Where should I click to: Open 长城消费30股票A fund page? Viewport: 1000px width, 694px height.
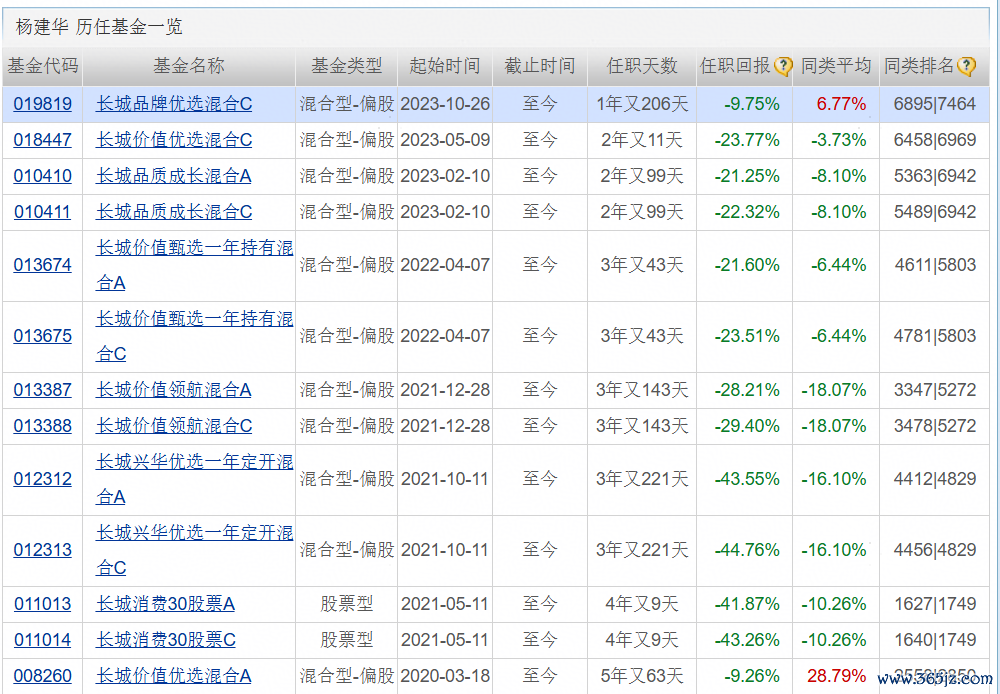pyautogui.click(x=165, y=603)
